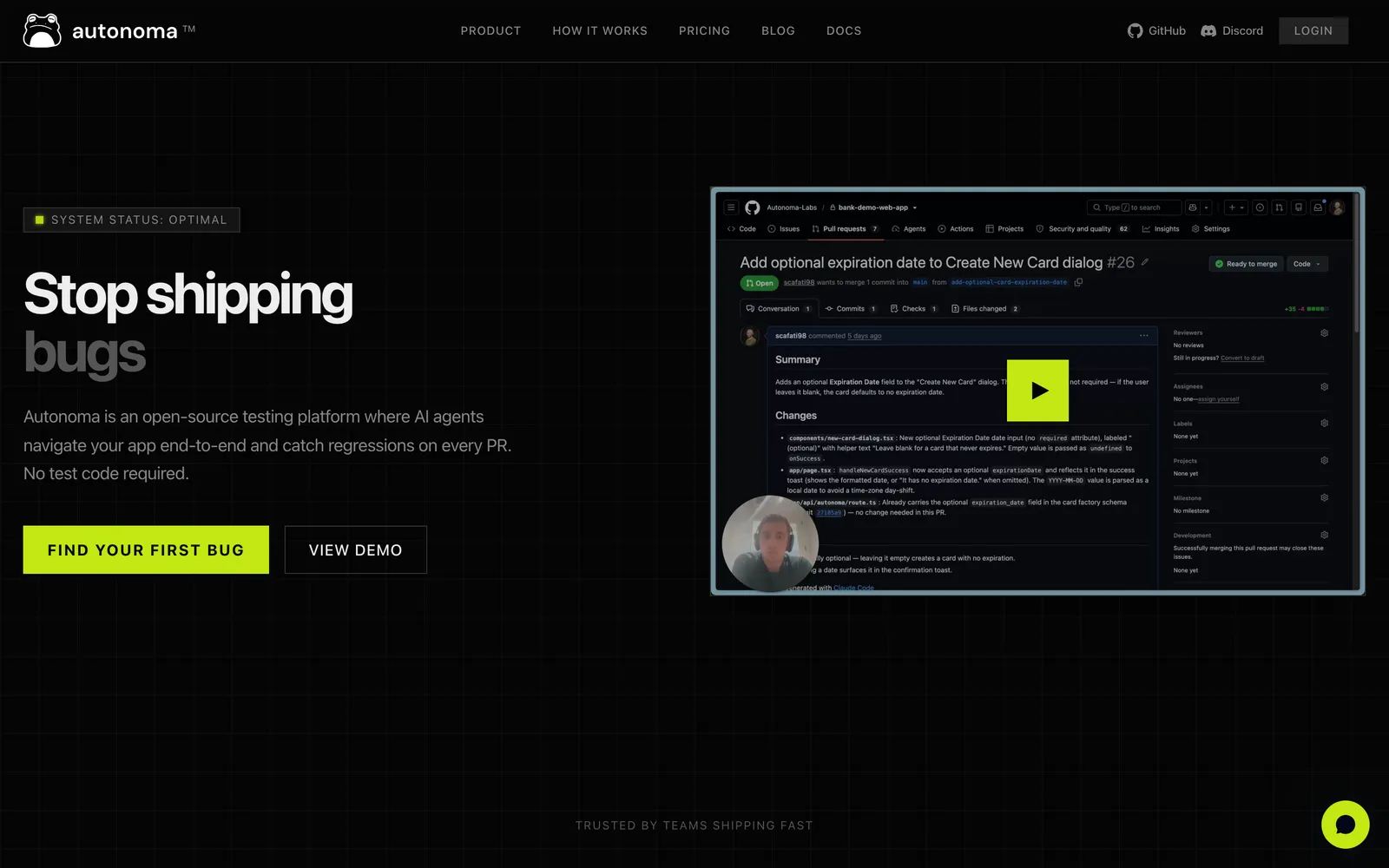Screen dimensions: 1389x868
Task: Click FIND YOUR FIRST BUG
Action: tap(146, 549)
